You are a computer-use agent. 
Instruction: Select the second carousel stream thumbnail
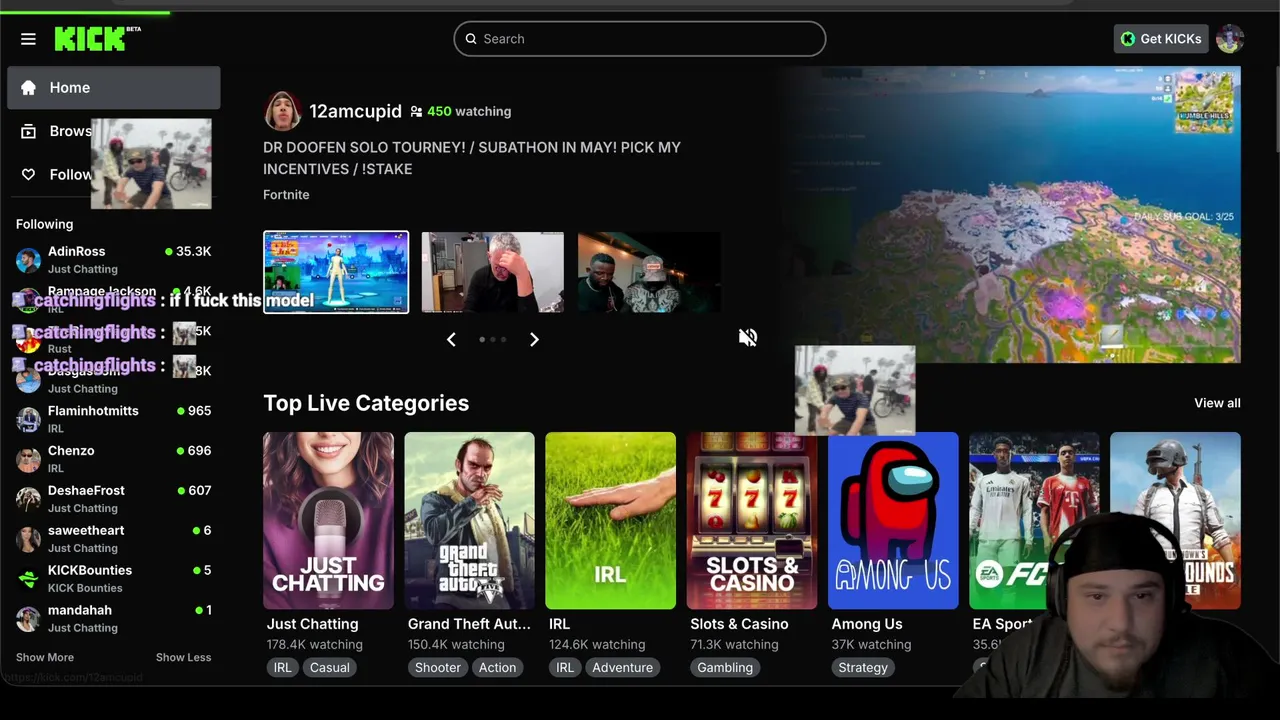click(x=492, y=272)
